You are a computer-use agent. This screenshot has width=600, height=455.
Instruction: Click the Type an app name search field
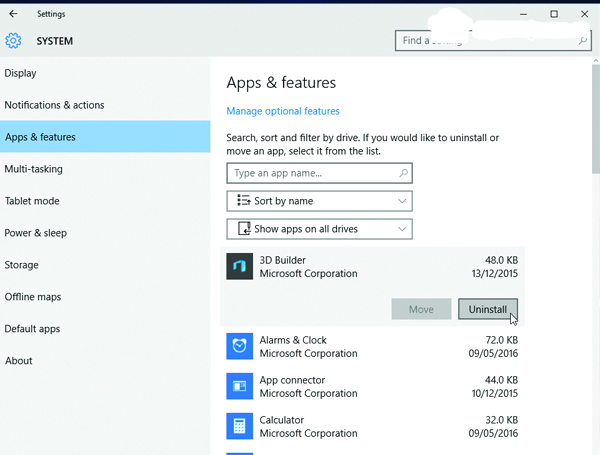click(320, 173)
